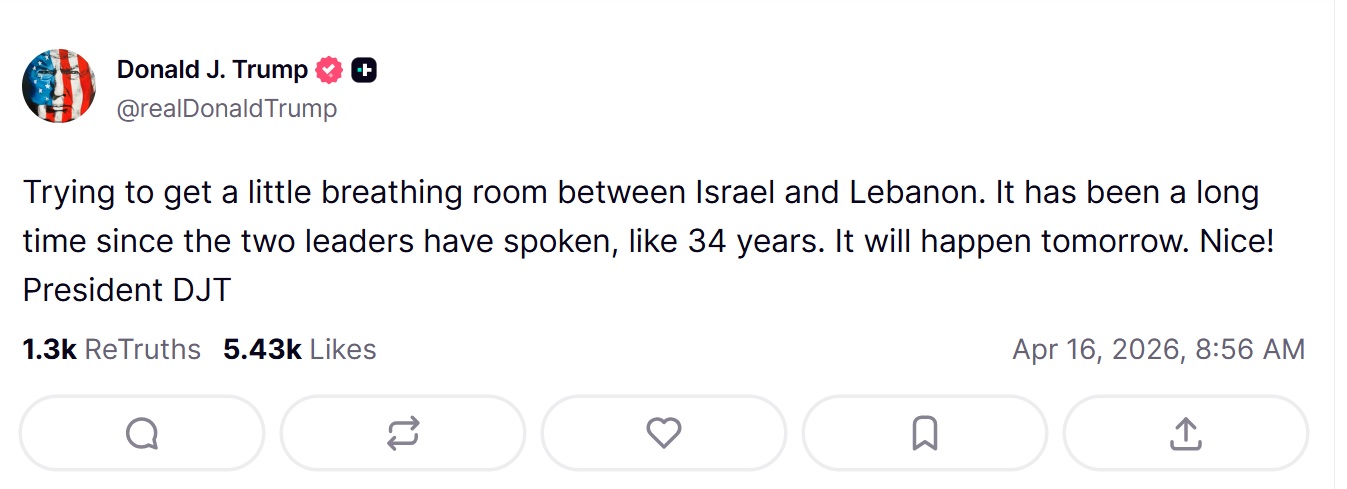
Task: Click the black plus badge beside the name
Action: pos(364,70)
